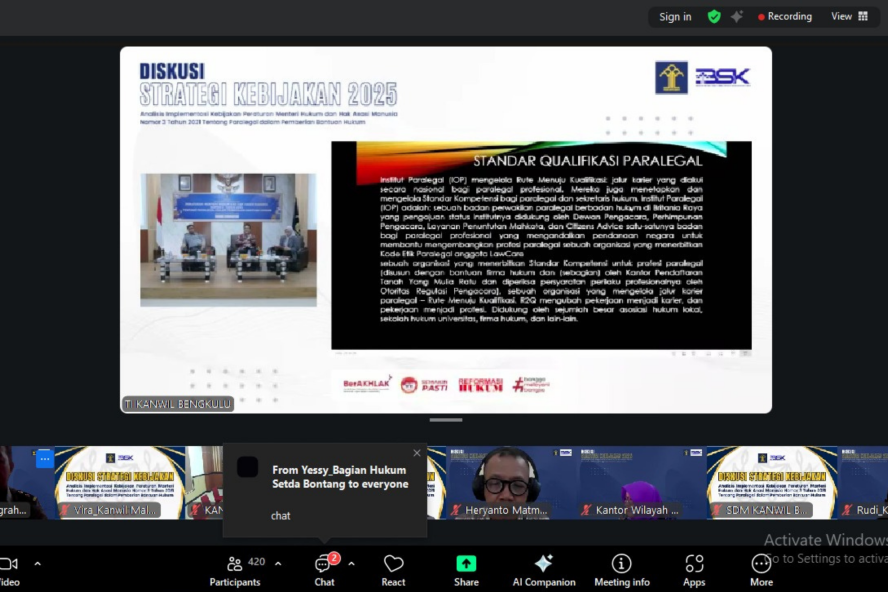Expand the Video options arrow
This screenshot has width=888, height=592.
[x=37, y=563]
